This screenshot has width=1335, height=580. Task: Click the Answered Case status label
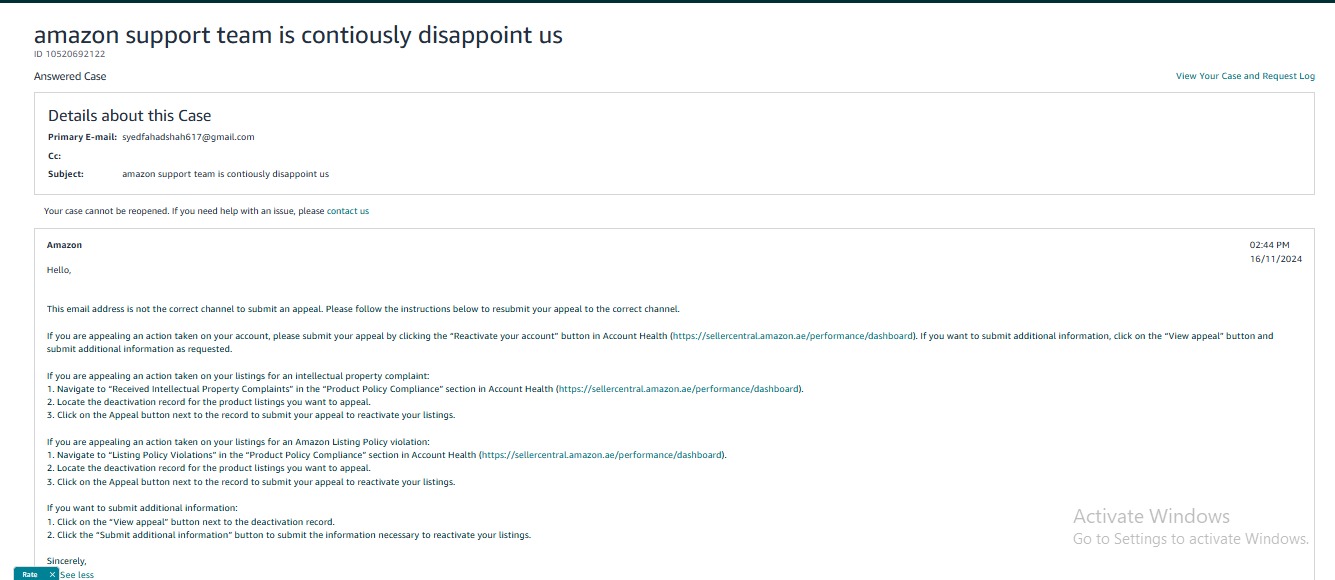[70, 76]
